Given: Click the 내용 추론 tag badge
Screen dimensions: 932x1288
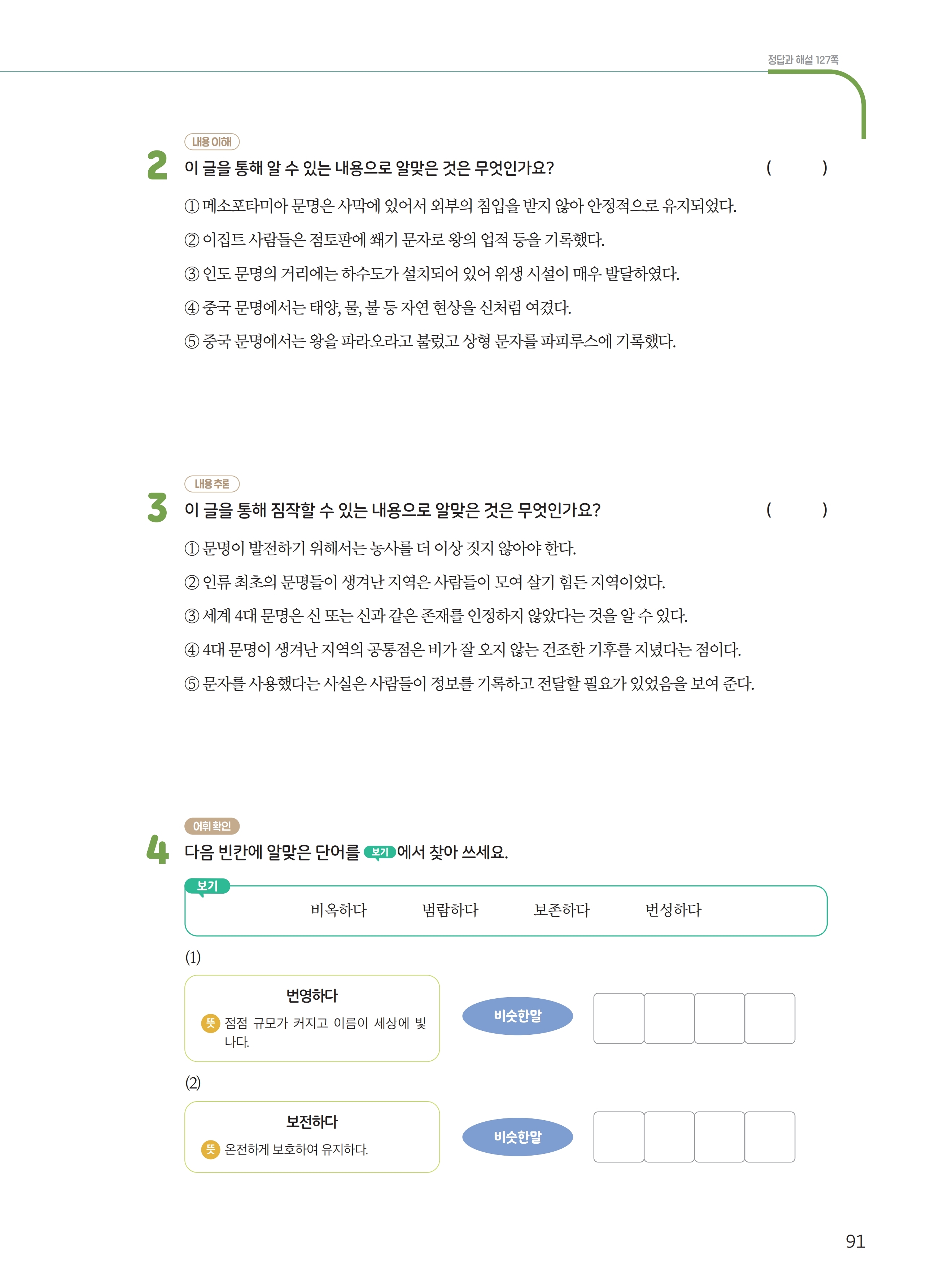Looking at the screenshot, I should 212,484.
